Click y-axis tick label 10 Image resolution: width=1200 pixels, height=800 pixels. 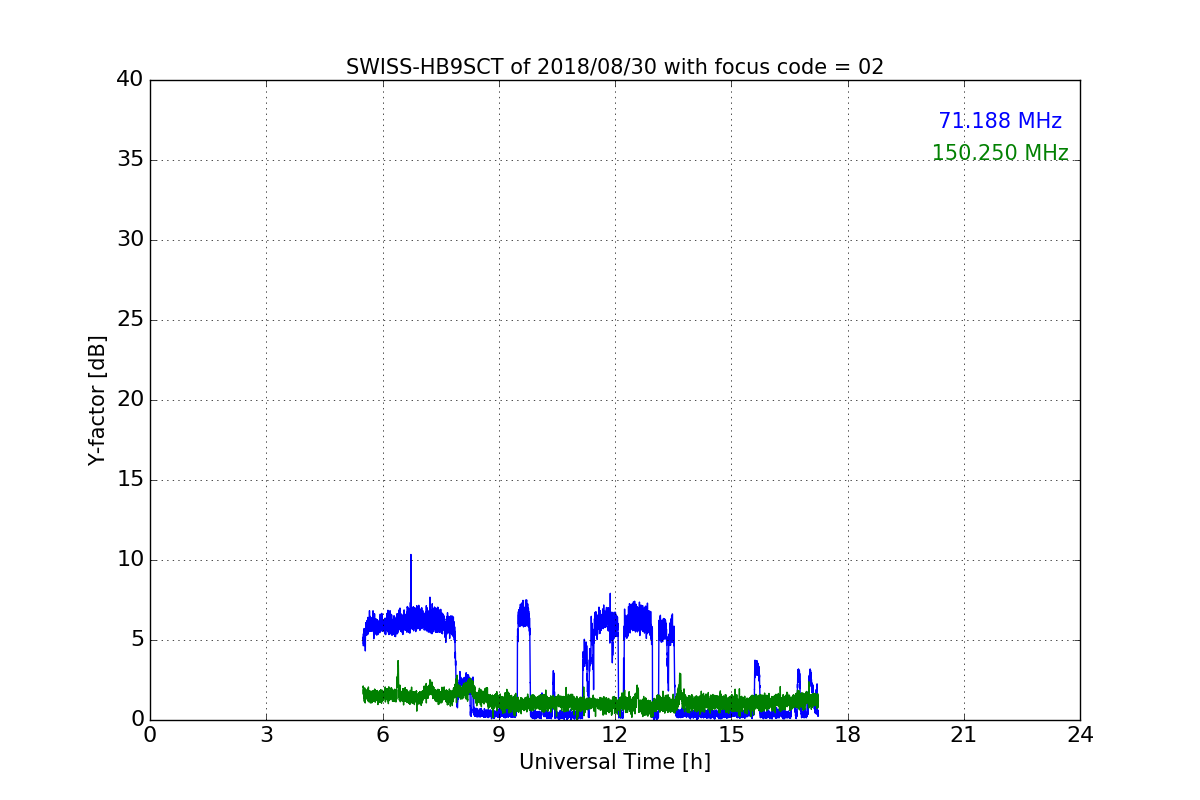(130, 560)
